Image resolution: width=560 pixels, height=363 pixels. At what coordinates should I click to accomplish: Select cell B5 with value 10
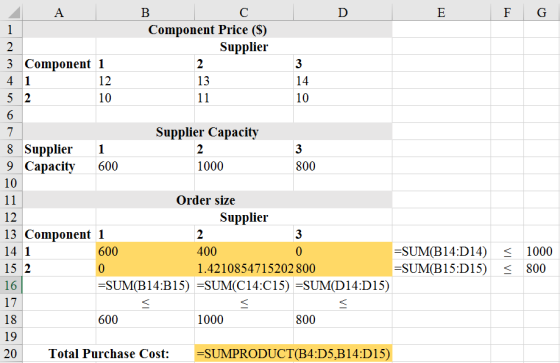145,98
